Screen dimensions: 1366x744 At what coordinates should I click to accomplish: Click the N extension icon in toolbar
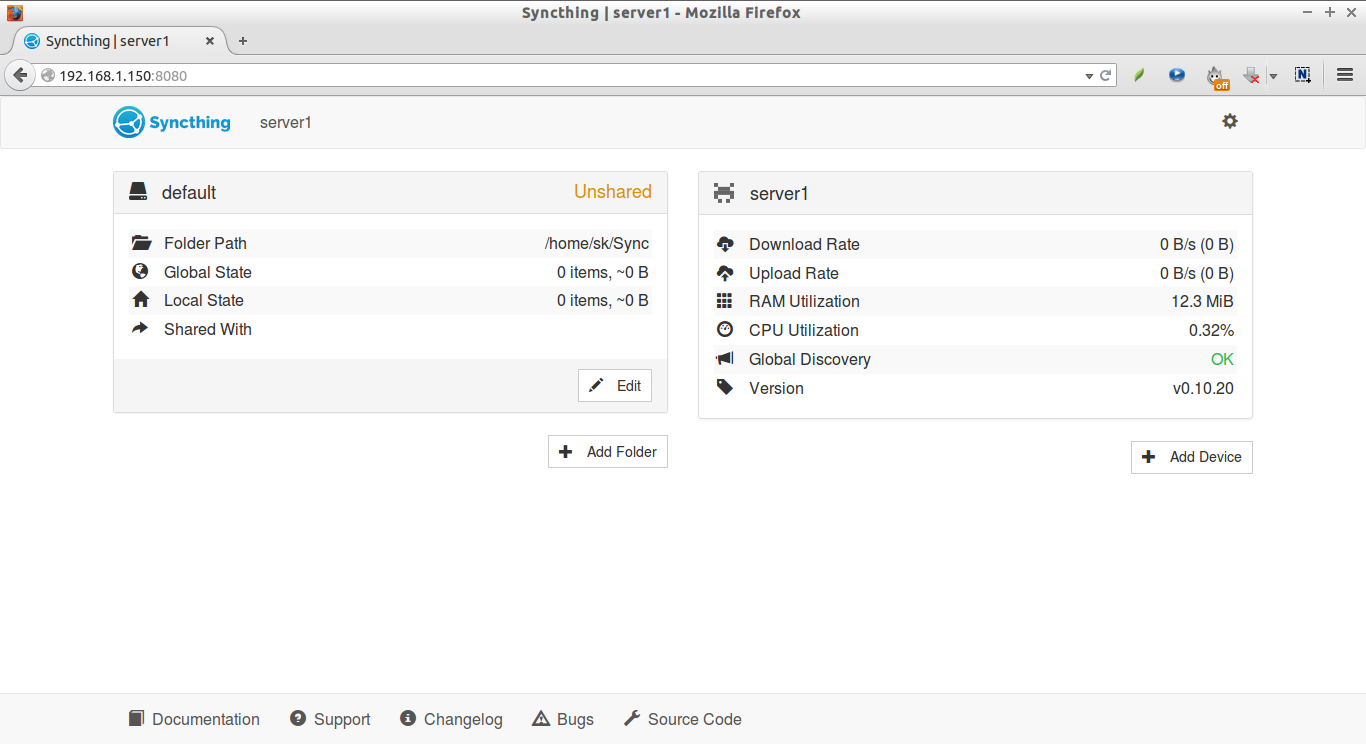[1302, 75]
